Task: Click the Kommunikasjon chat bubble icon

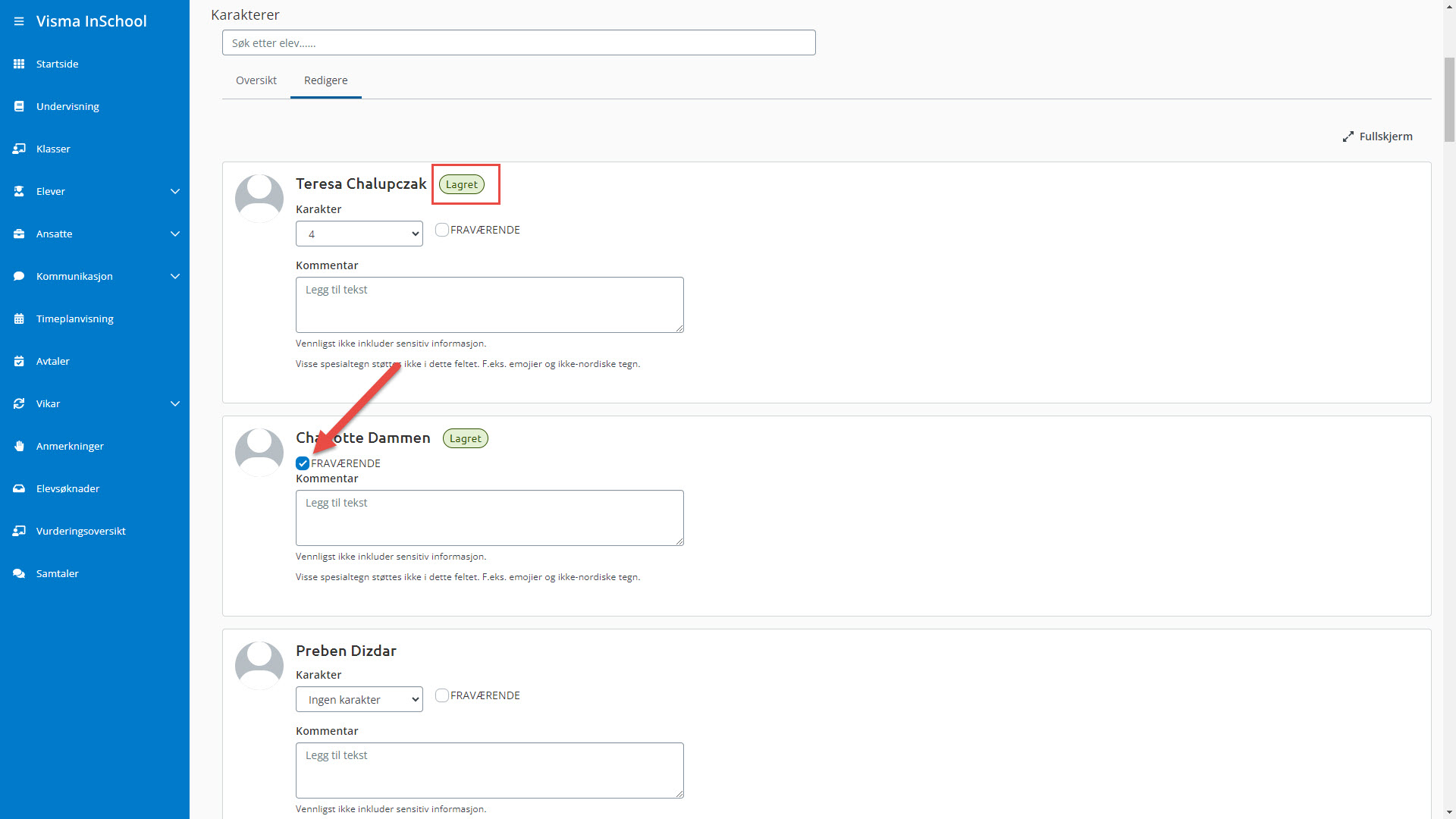Action: 19,276
